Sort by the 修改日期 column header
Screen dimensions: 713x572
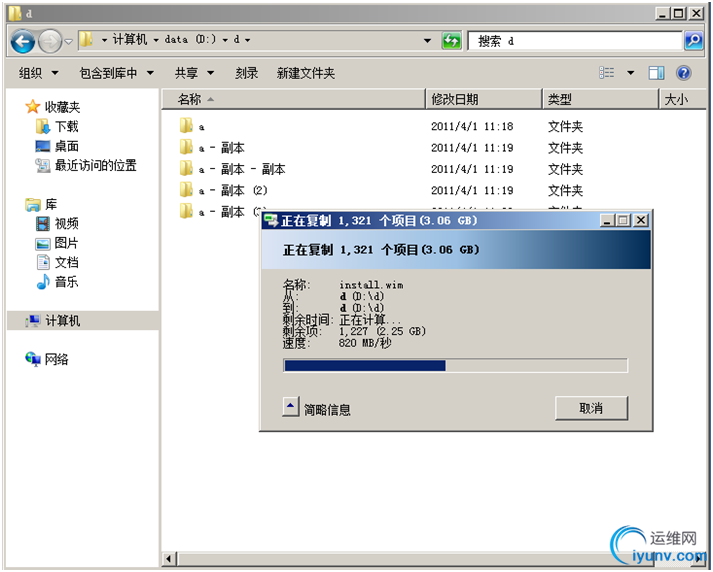(x=484, y=99)
